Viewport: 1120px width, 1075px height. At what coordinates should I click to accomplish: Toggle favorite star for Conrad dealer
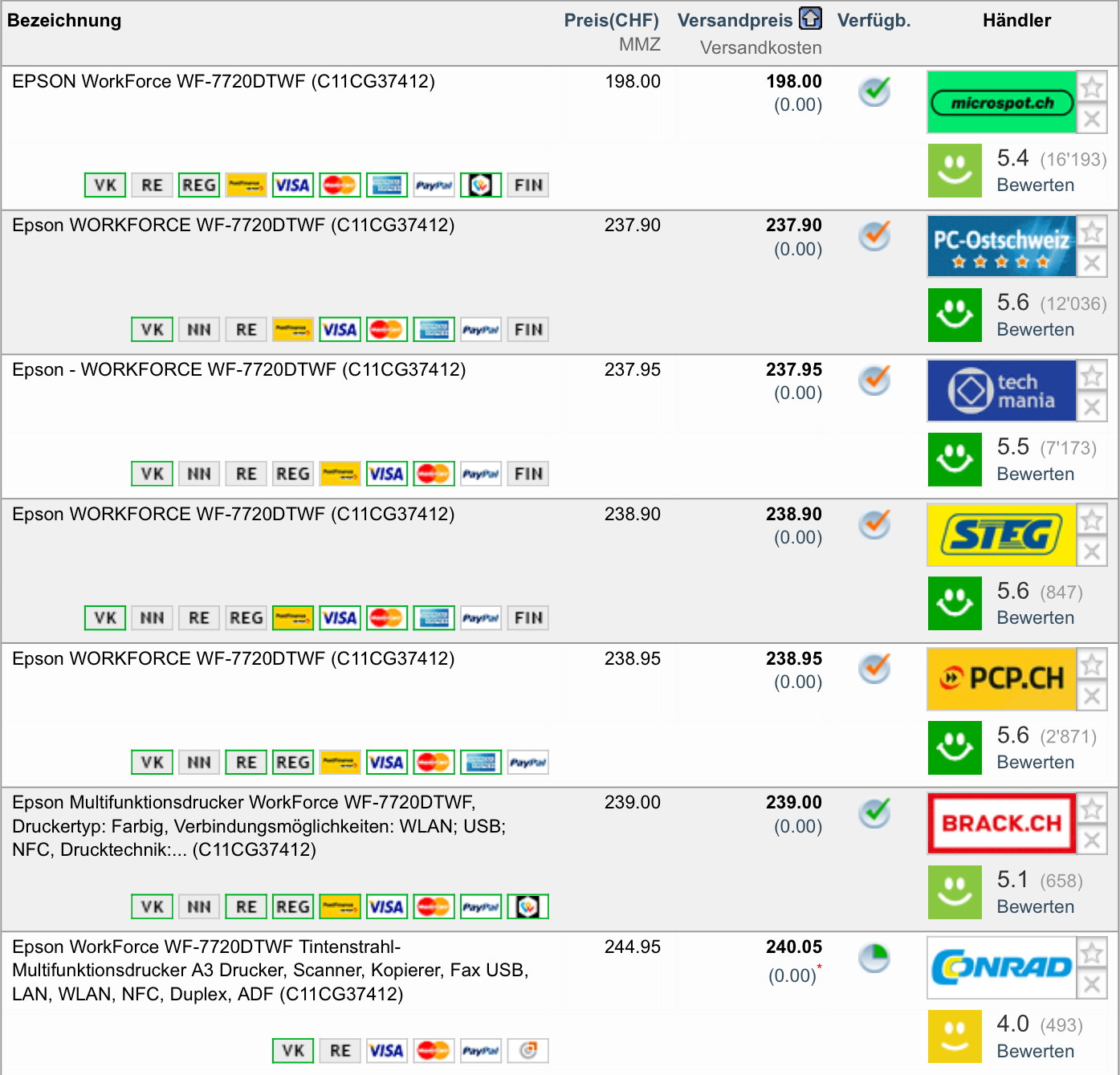click(1091, 953)
